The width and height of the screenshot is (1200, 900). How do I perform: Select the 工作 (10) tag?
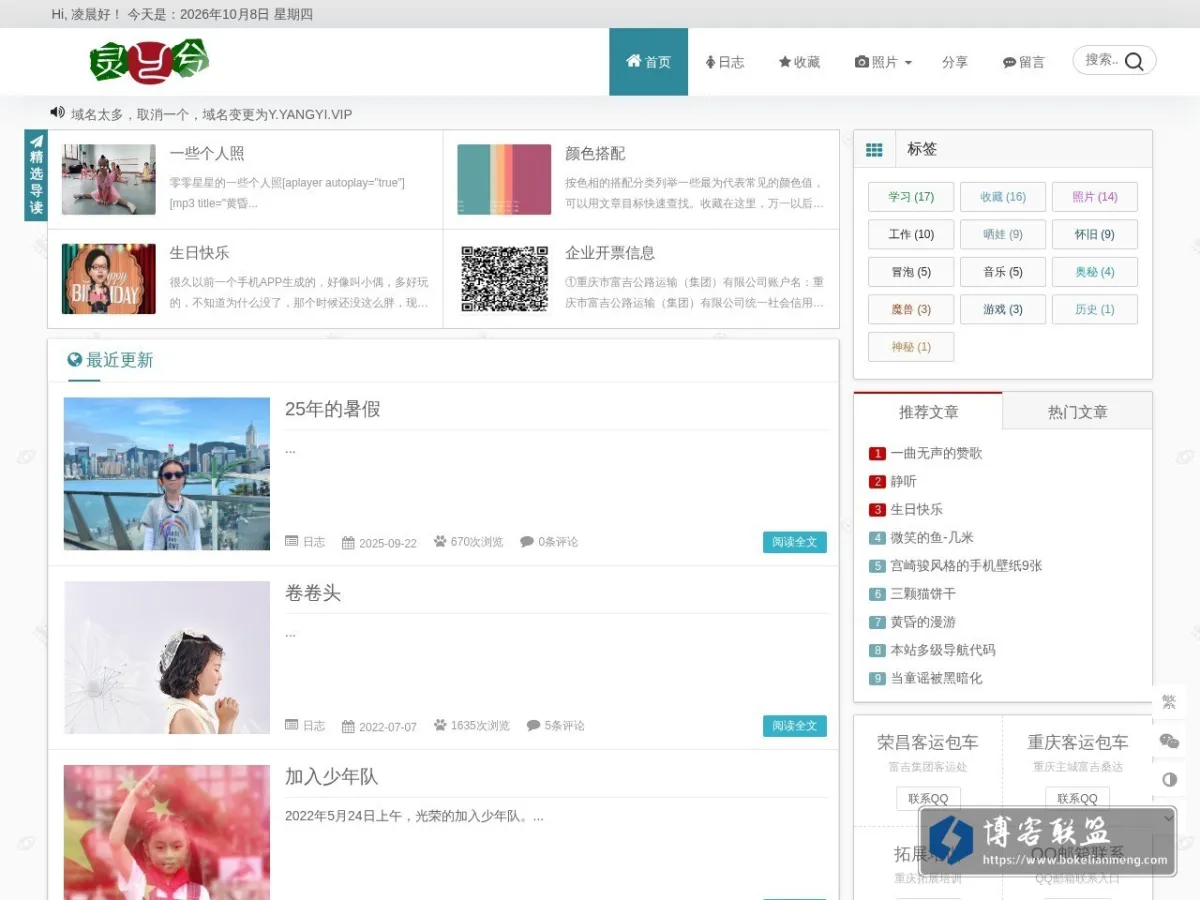911,234
